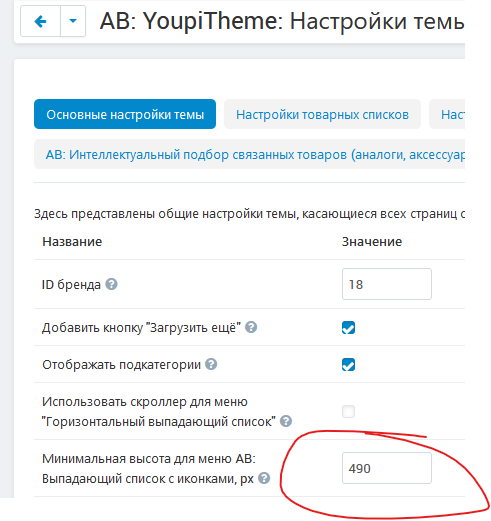Open the AB: Интеллектуальный подбор связанных товаров link
This screenshot has width=491, height=521.
[255, 155]
